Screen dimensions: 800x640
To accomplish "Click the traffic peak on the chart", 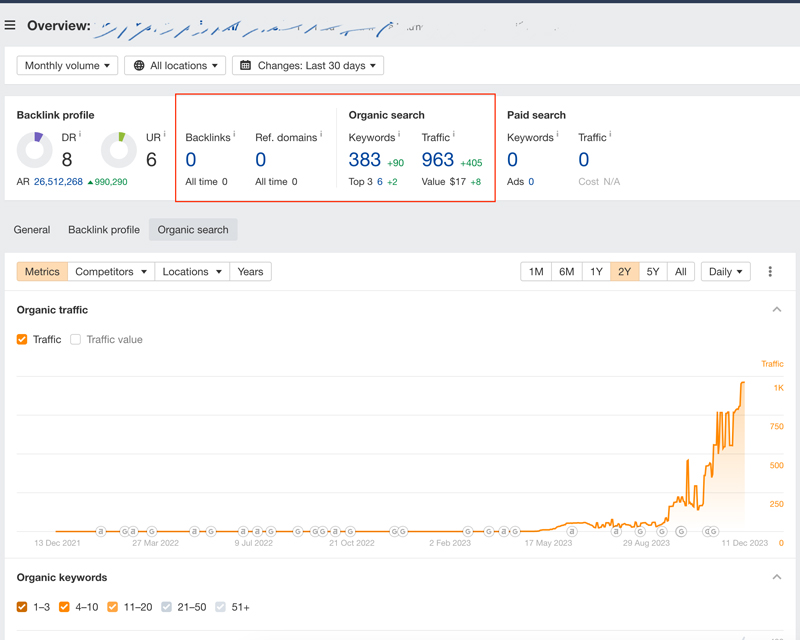I will pyautogui.click(x=743, y=382).
